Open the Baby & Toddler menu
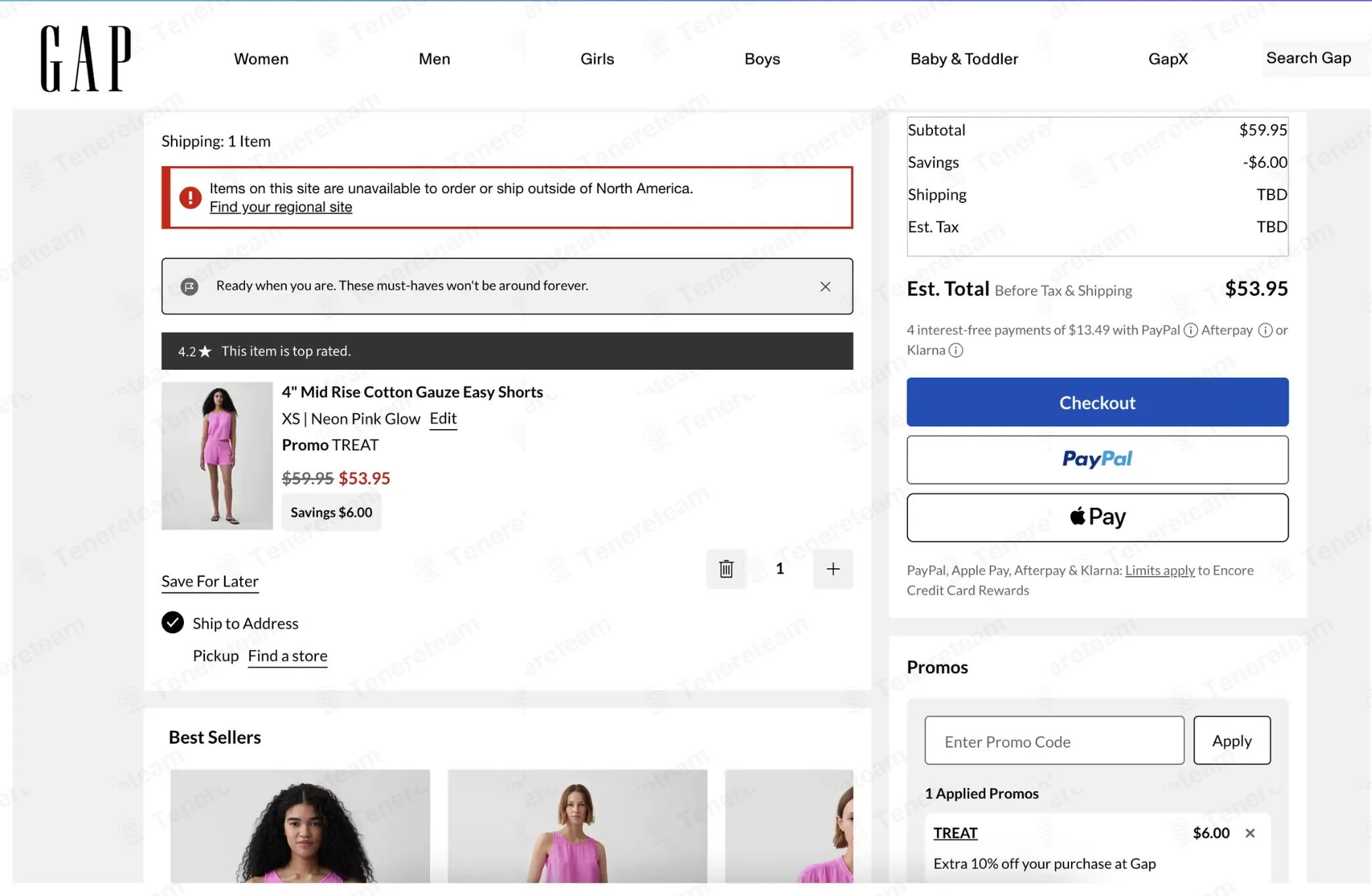Image resolution: width=1372 pixels, height=896 pixels. (x=964, y=59)
